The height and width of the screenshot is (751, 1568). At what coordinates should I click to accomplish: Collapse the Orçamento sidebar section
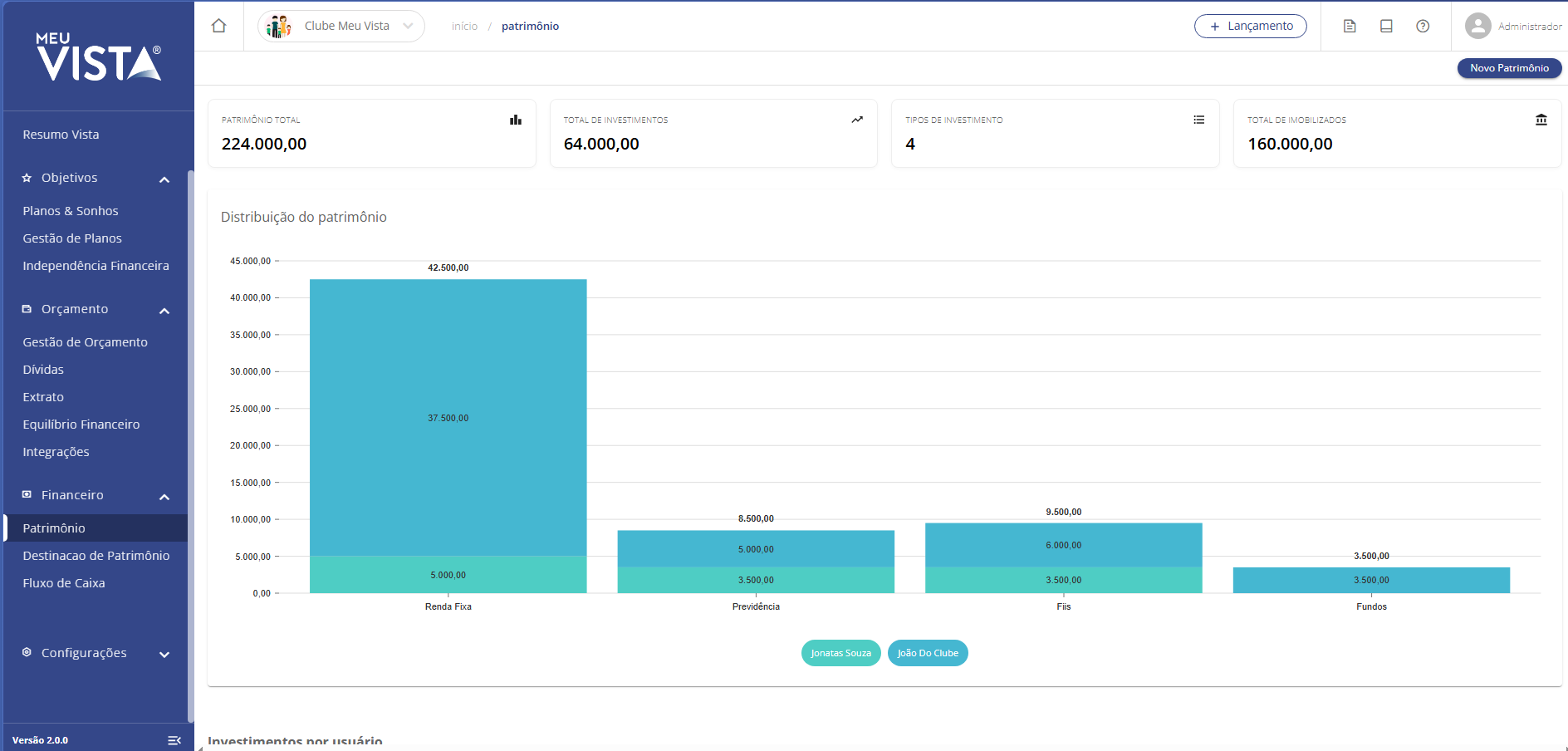tap(164, 310)
